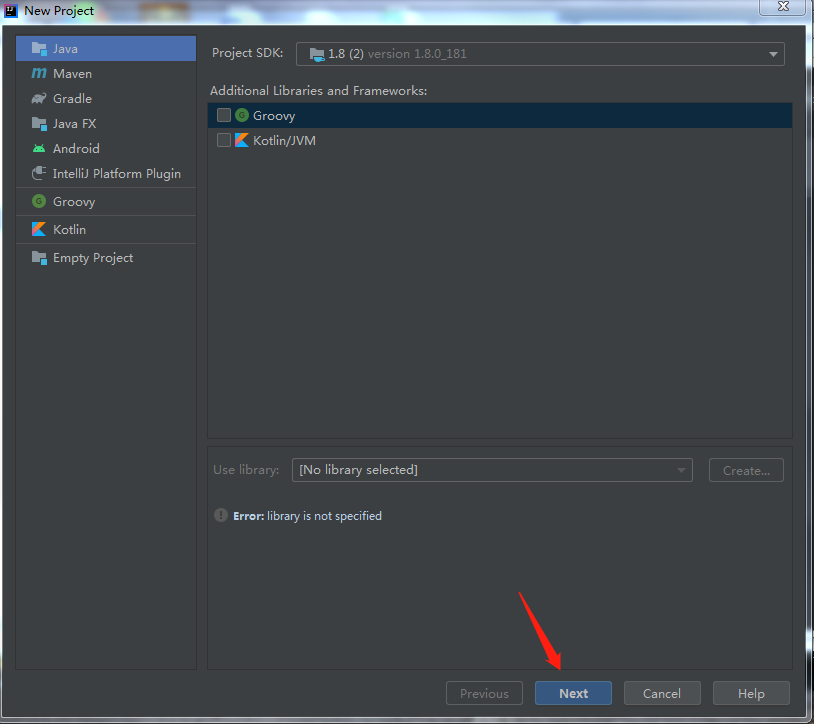This screenshot has width=814, height=724.
Task: Click the green Android robot icon
Action: pos(39,148)
